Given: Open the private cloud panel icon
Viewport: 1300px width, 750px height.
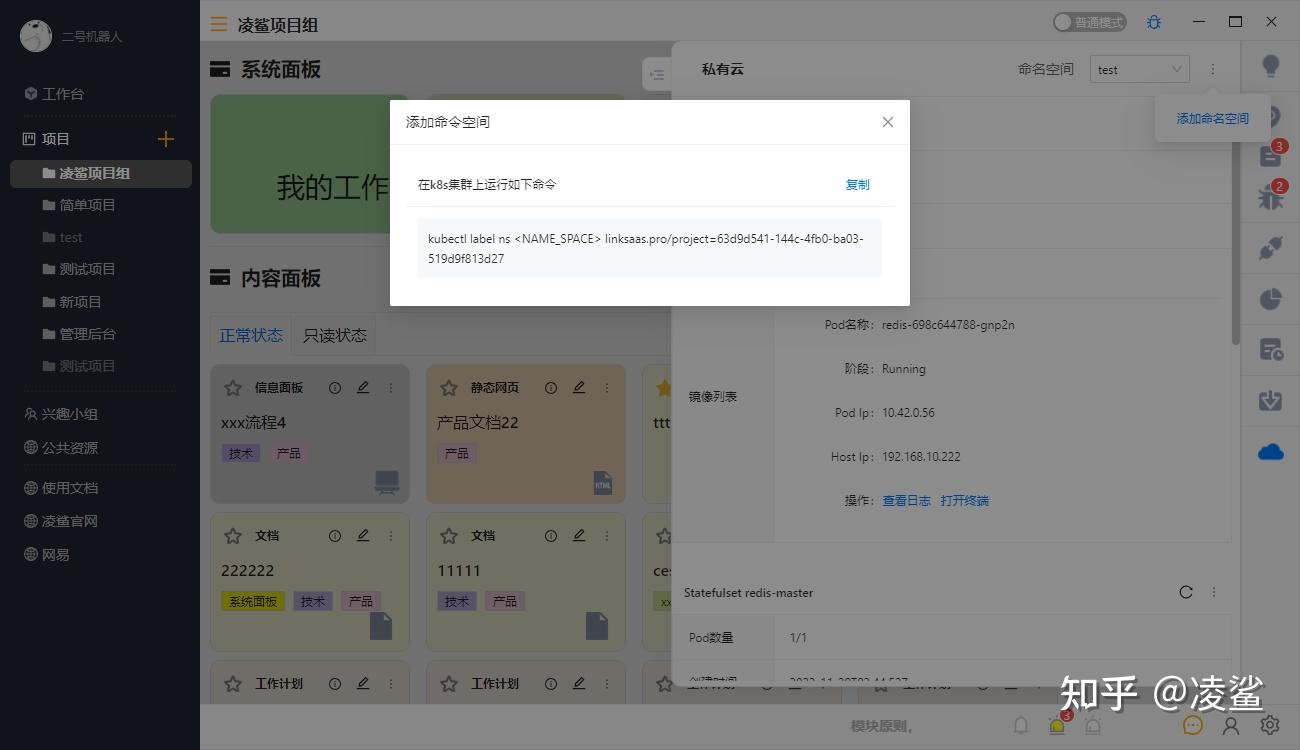Looking at the screenshot, I should tap(1270, 451).
